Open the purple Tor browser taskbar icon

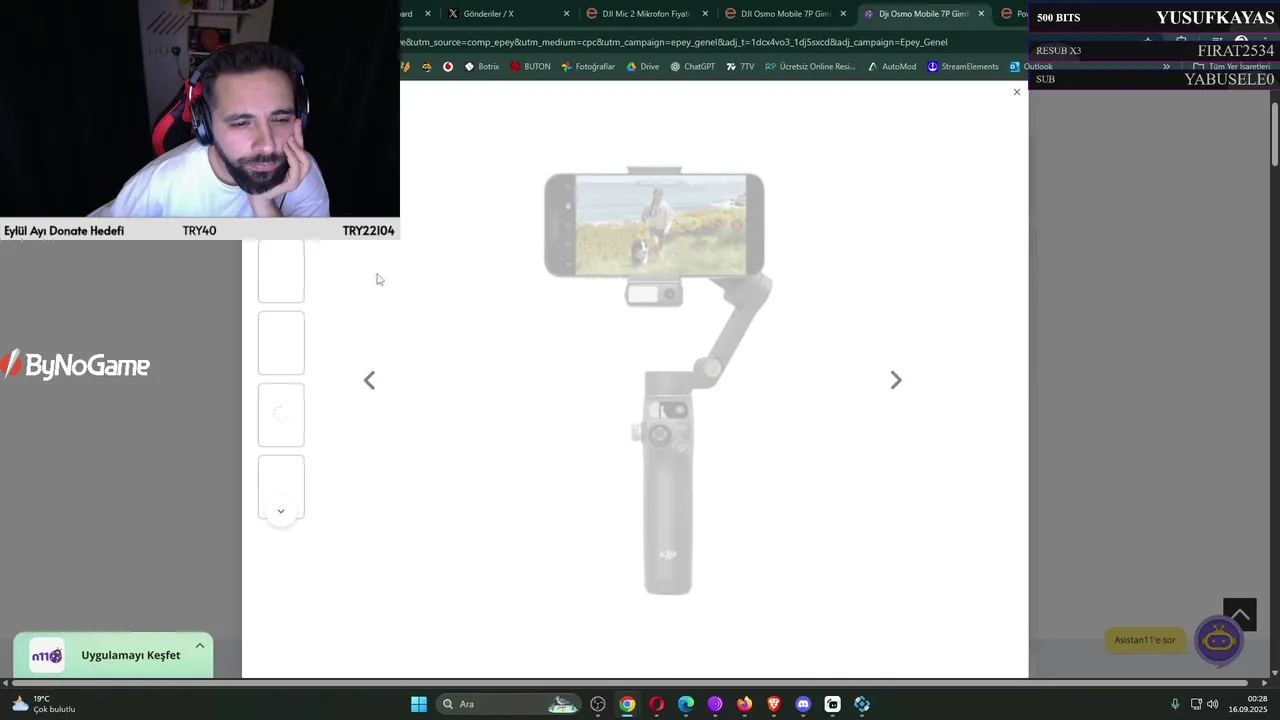point(715,704)
